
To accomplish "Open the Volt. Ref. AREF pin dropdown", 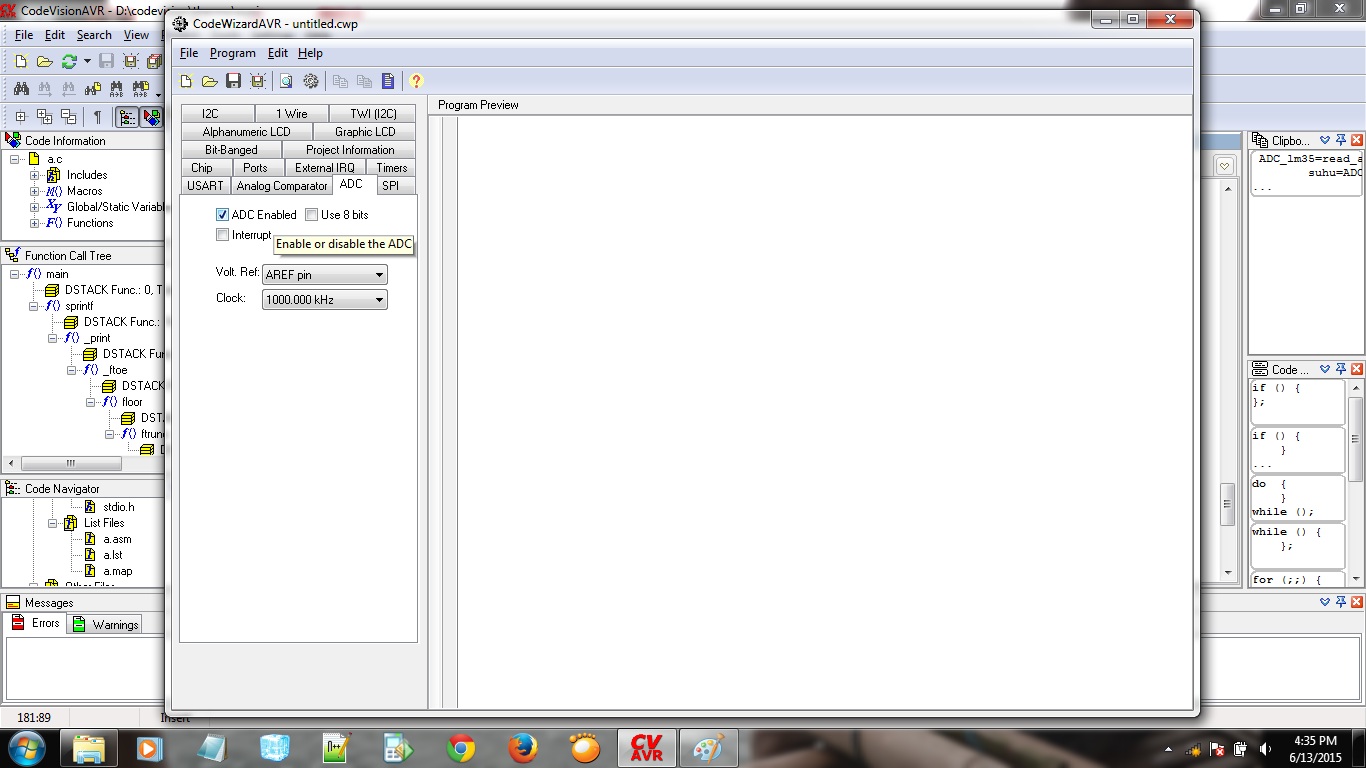I will (324, 275).
